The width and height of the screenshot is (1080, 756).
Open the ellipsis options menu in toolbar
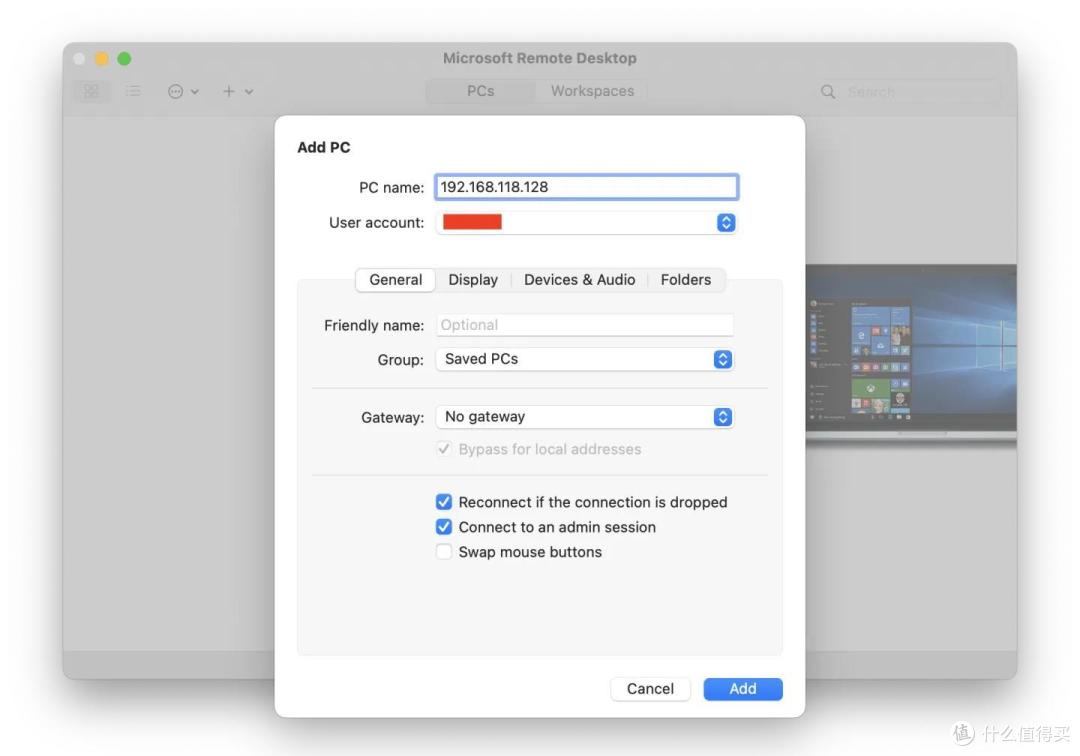point(183,91)
